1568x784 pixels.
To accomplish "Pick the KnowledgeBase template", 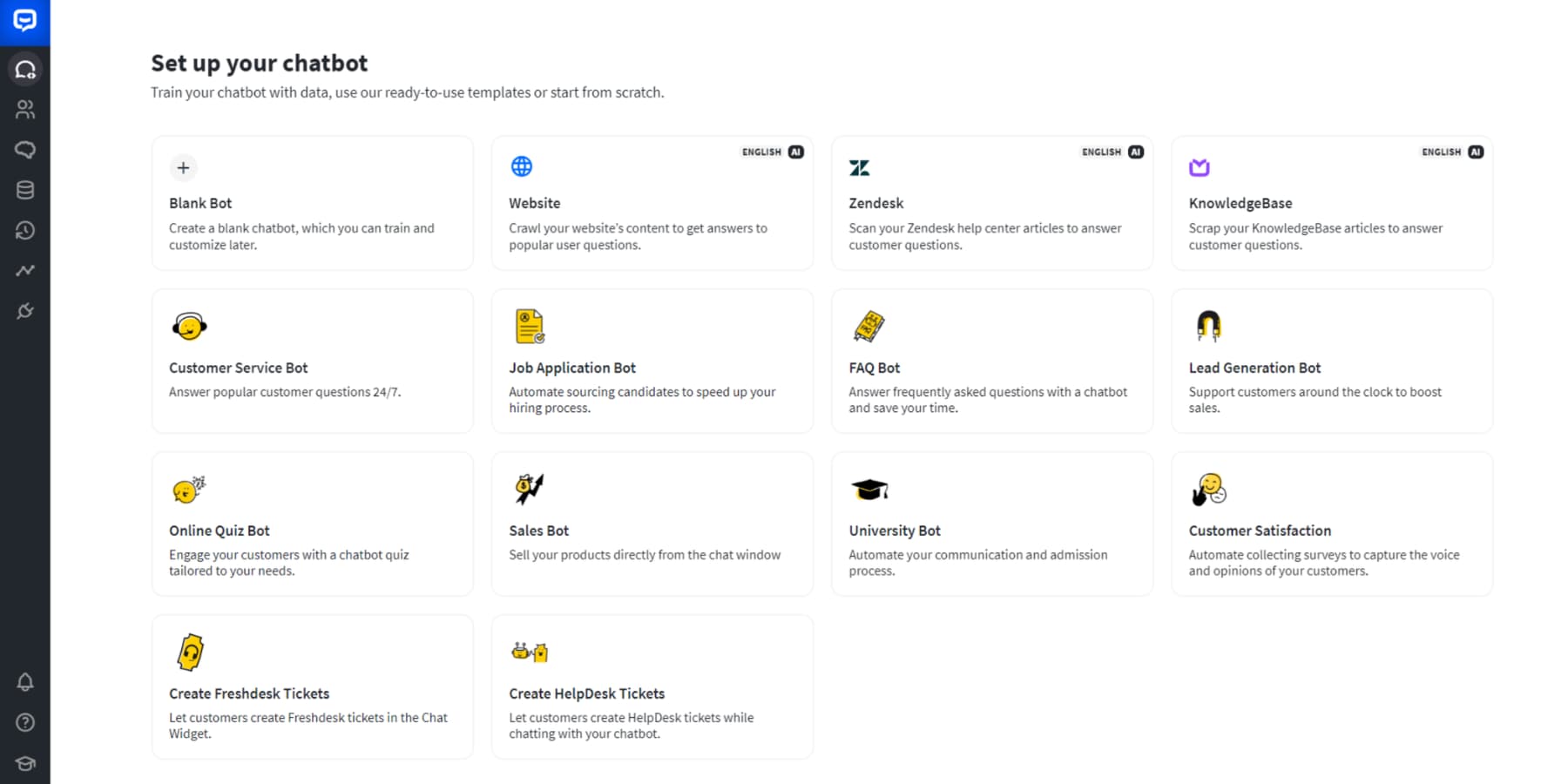I will pos(1331,203).
